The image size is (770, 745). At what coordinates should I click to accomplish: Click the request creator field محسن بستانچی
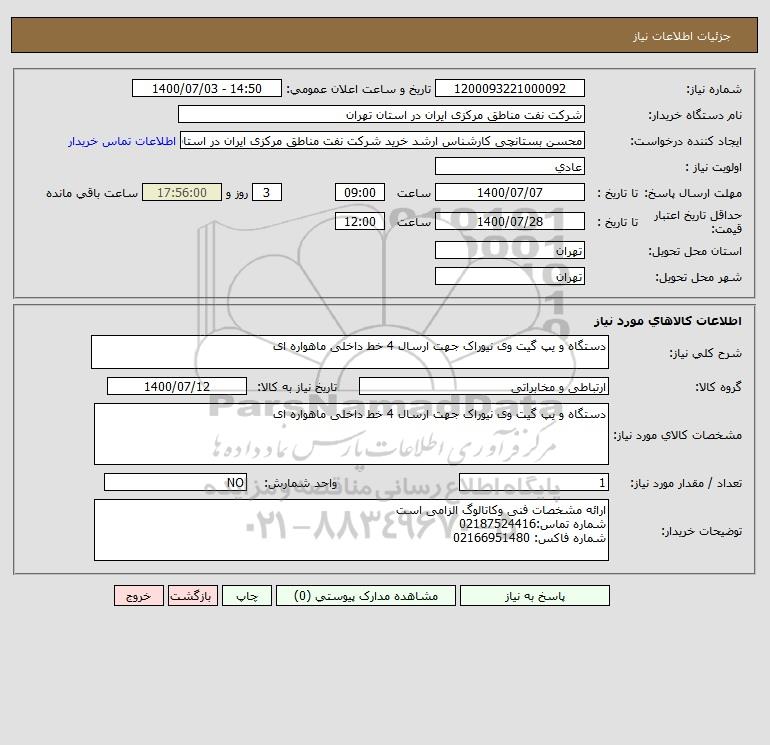pos(383,140)
